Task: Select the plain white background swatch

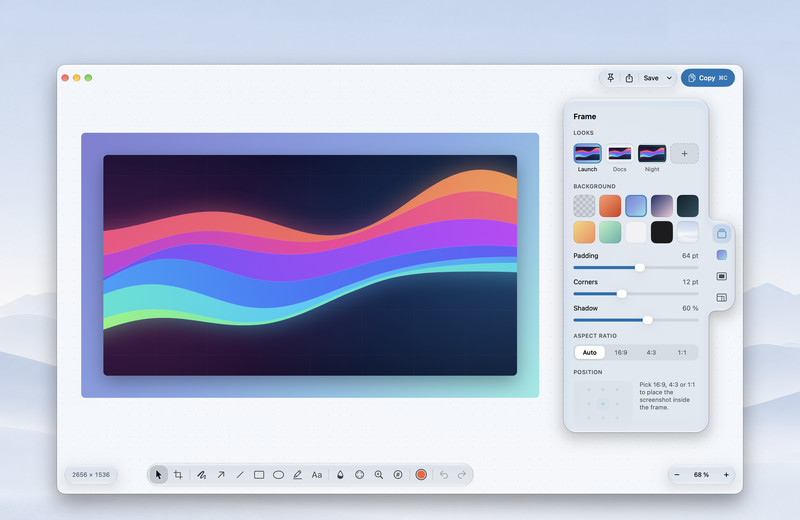Action: coord(636,232)
